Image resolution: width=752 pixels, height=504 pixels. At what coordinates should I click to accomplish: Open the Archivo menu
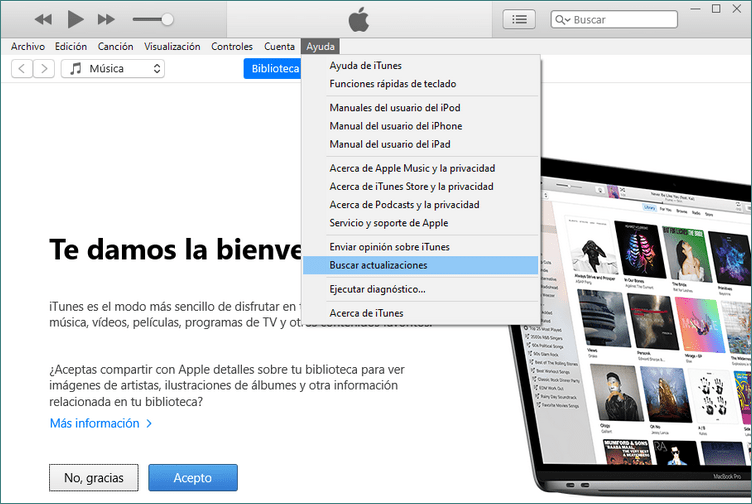pos(28,47)
